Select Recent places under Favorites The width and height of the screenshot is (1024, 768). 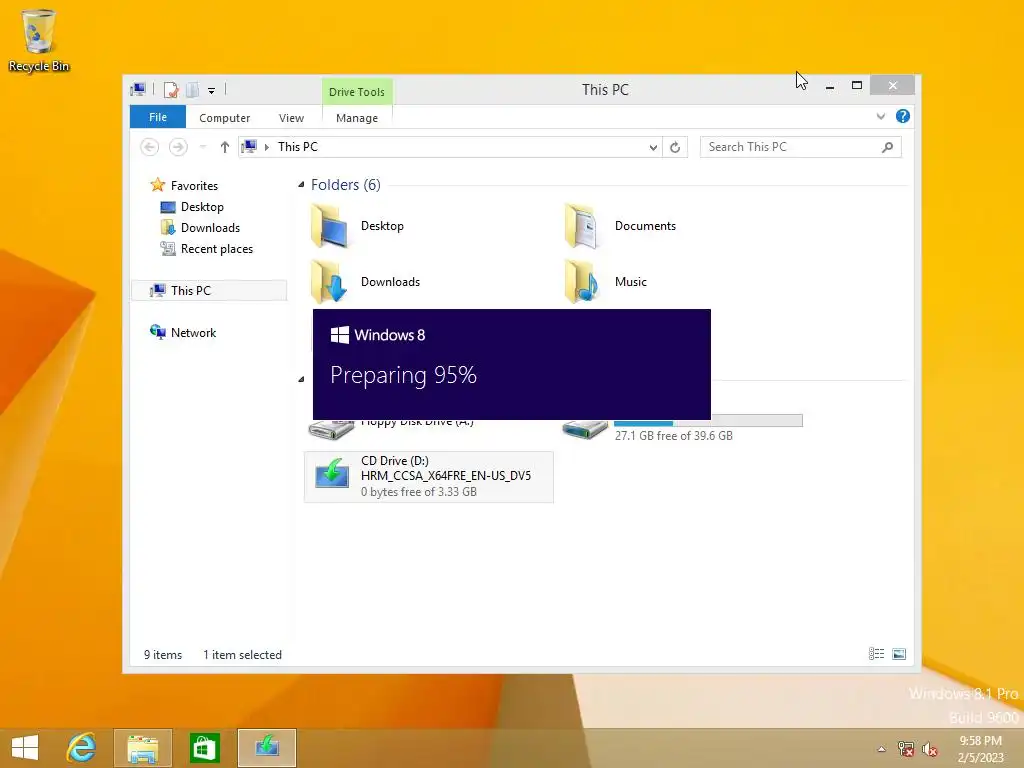(x=216, y=249)
